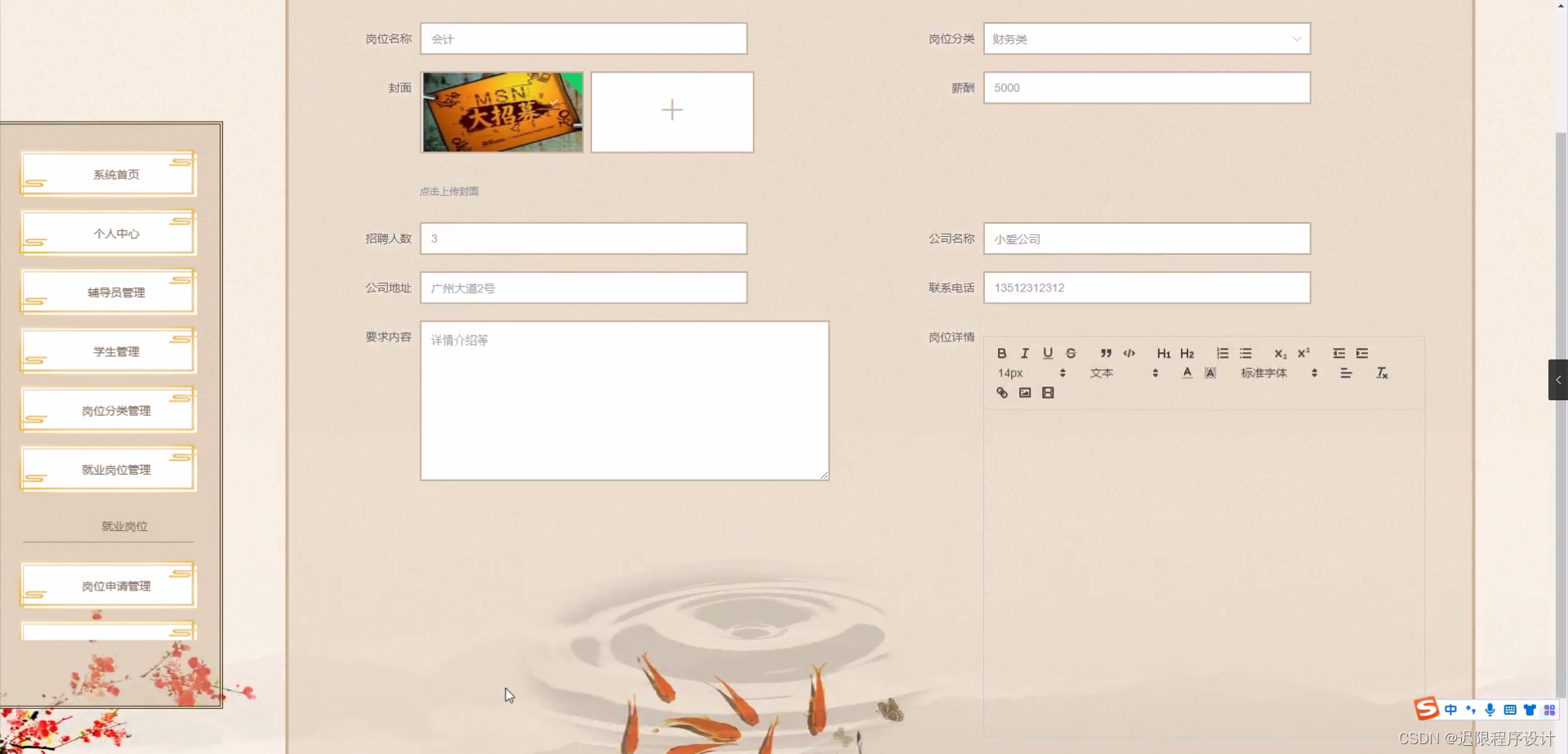Apply italic formatting in the editor

pyautogui.click(x=1024, y=354)
